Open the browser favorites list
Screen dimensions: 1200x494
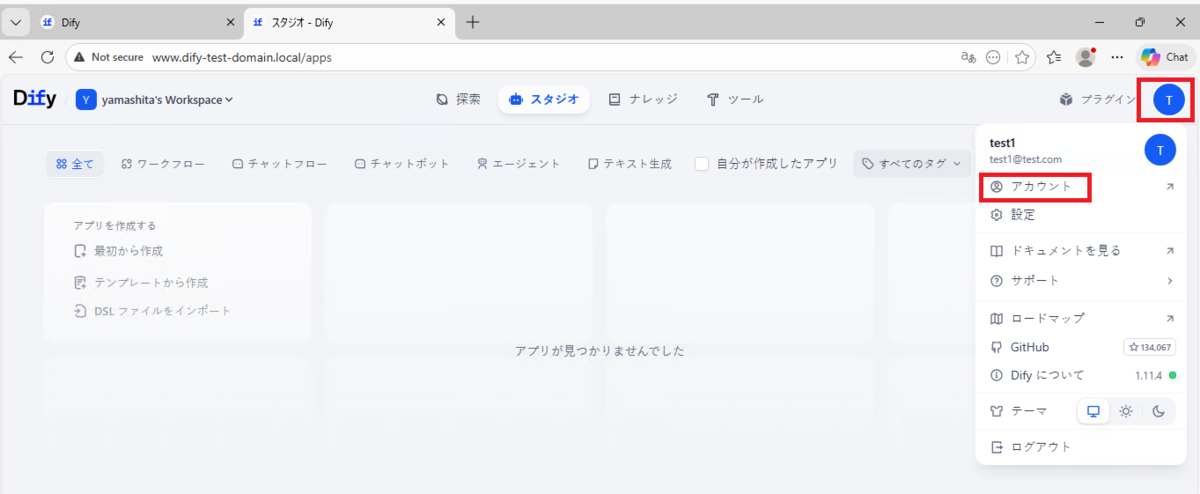click(1054, 58)
